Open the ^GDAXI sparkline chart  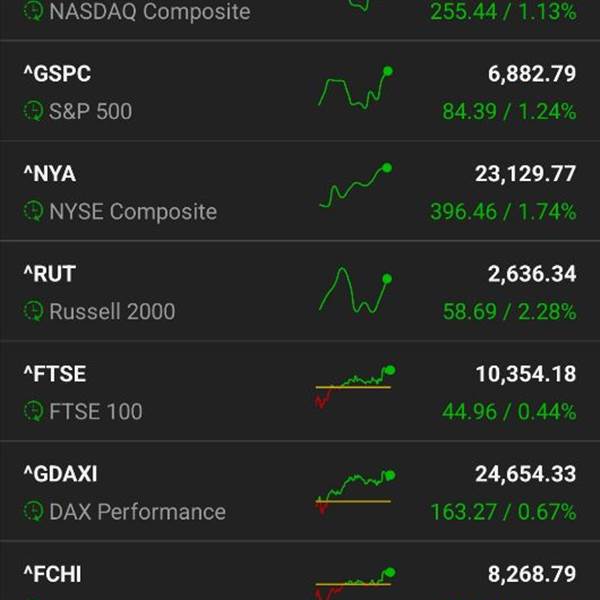tap(353, 490)
